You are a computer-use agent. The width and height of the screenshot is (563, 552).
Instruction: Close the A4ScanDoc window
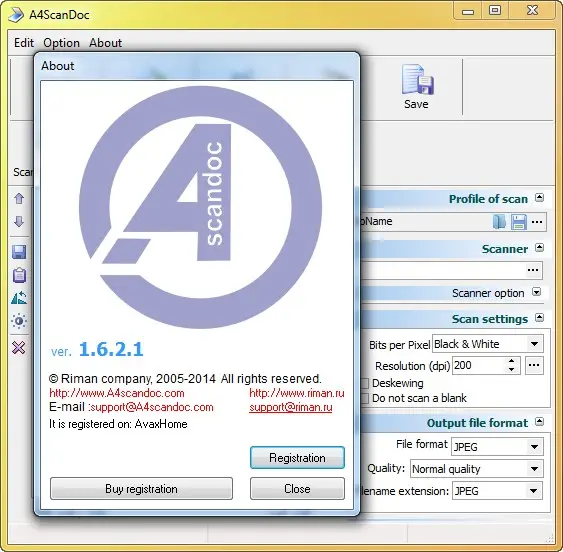tap(532, 11)
